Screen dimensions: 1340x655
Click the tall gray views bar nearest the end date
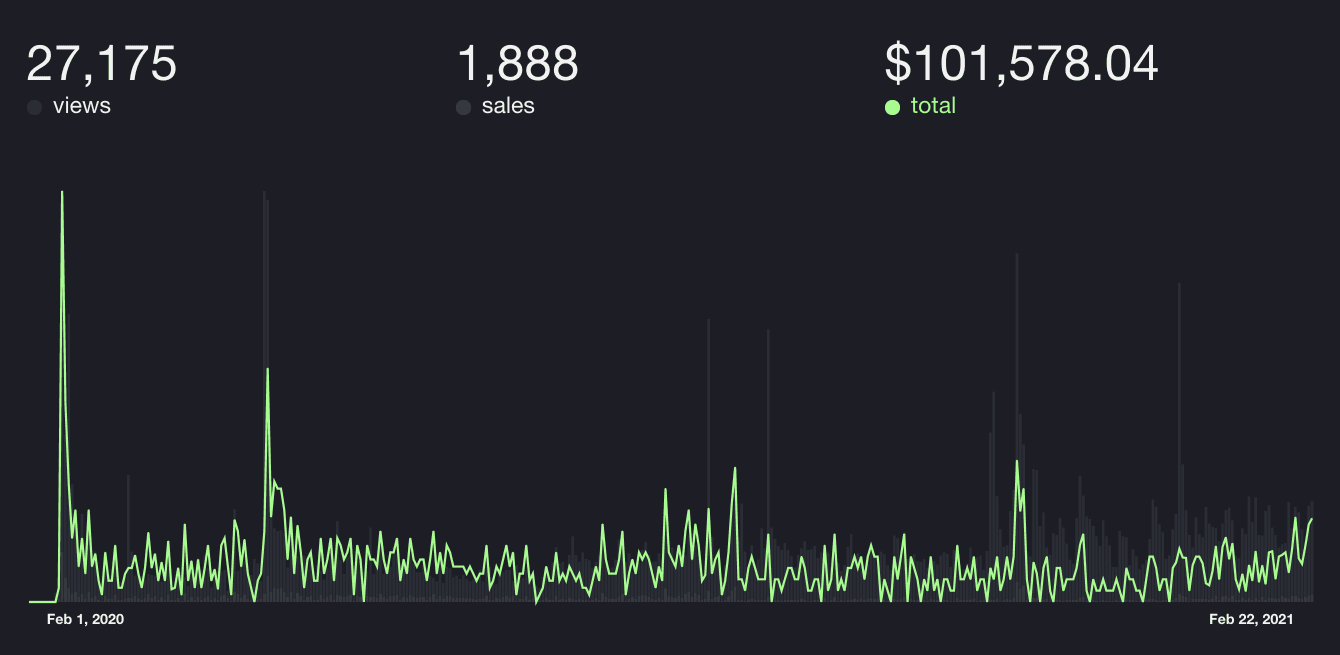[x=1179, y=285]
